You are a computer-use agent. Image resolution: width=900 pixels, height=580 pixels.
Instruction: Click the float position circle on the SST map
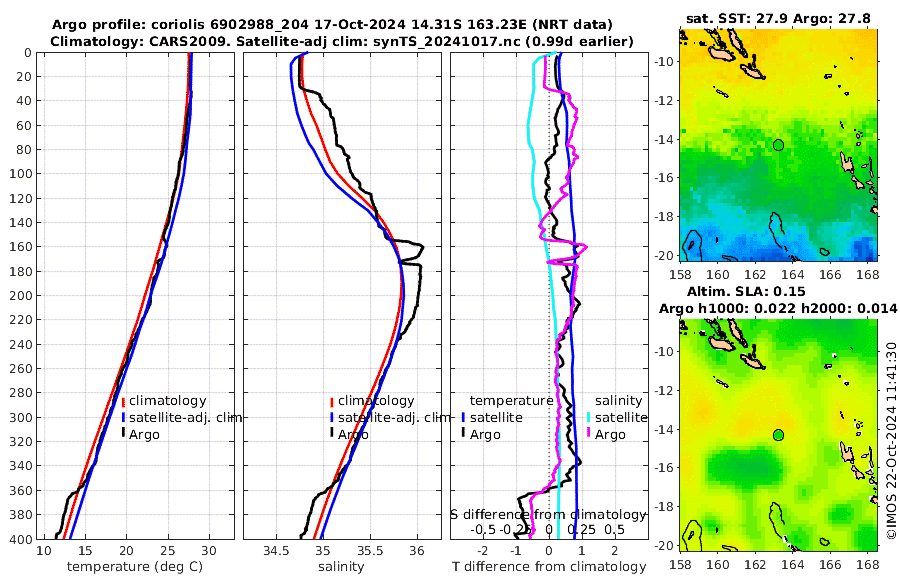coord(778,145)
